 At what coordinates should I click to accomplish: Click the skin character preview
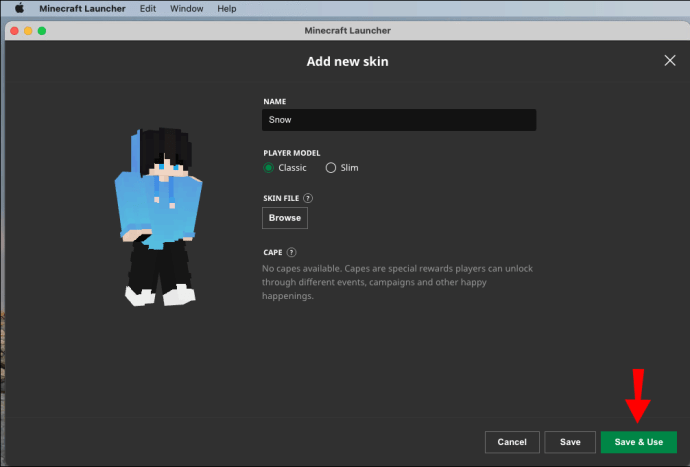tap(160, 218)
